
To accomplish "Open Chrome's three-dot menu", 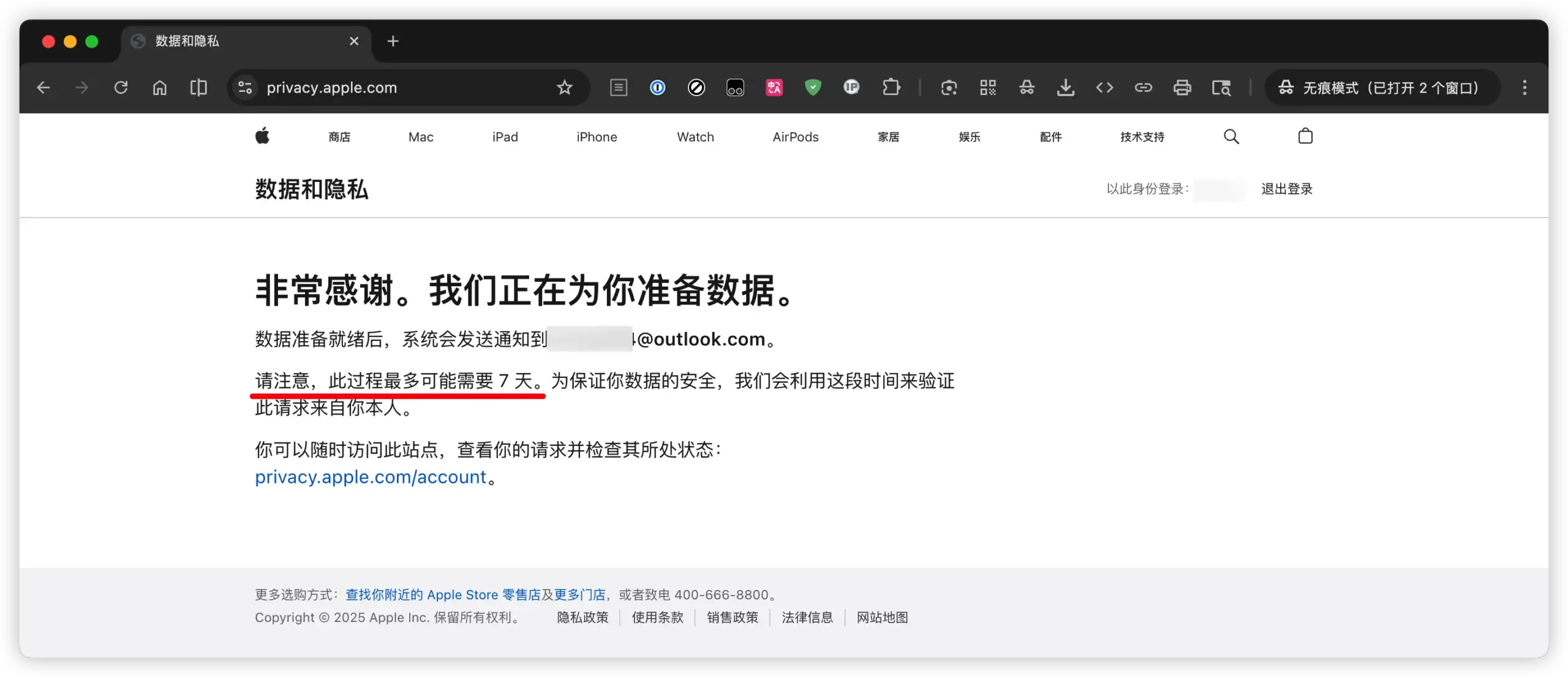I will (x=1525, y=88).
